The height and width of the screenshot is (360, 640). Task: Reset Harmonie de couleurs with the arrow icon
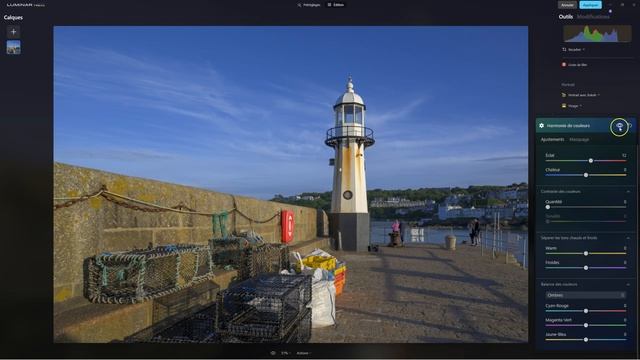point(631,126)
